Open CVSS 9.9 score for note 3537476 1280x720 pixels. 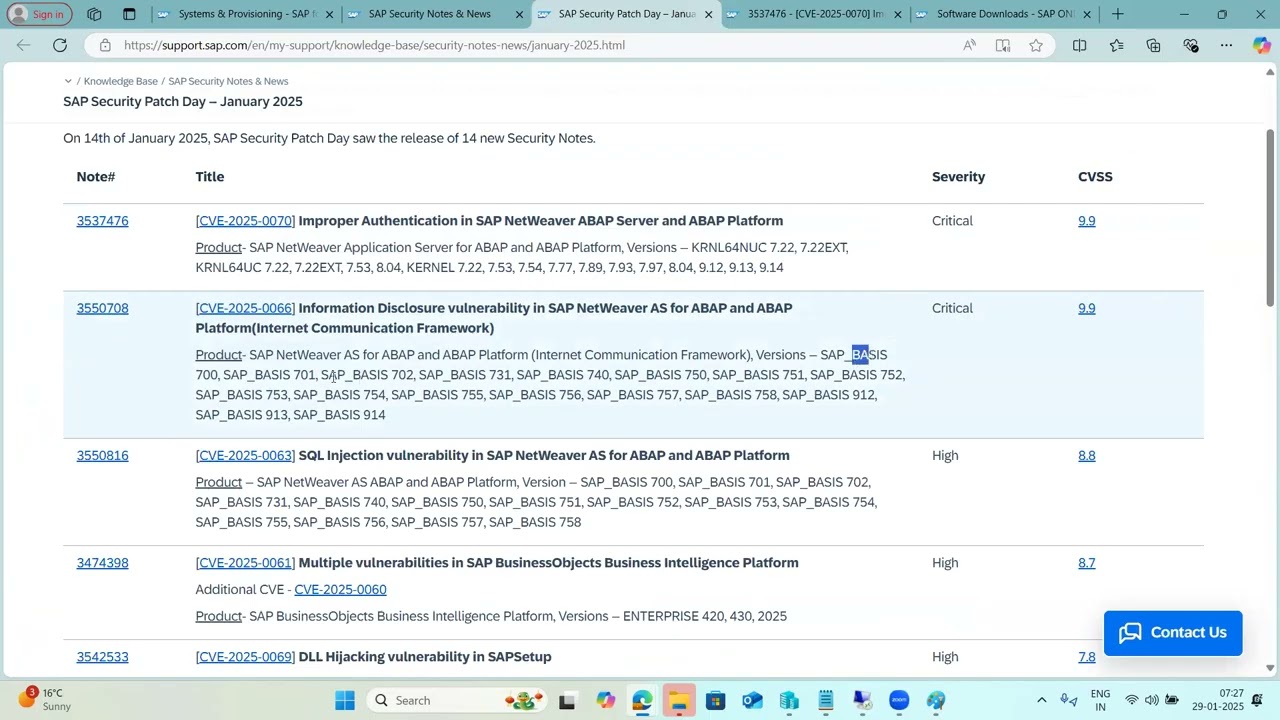click(1086, 221)
